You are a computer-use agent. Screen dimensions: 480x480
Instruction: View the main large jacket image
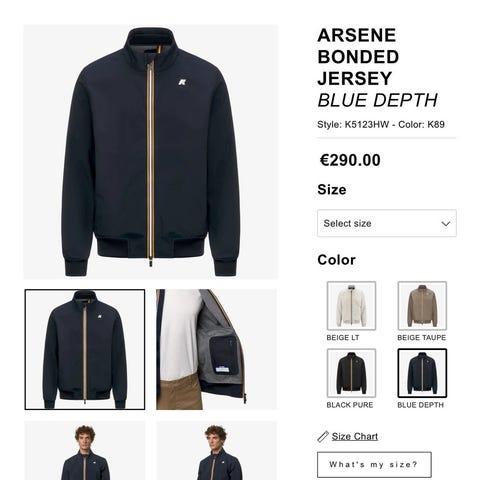coord(151,152)
